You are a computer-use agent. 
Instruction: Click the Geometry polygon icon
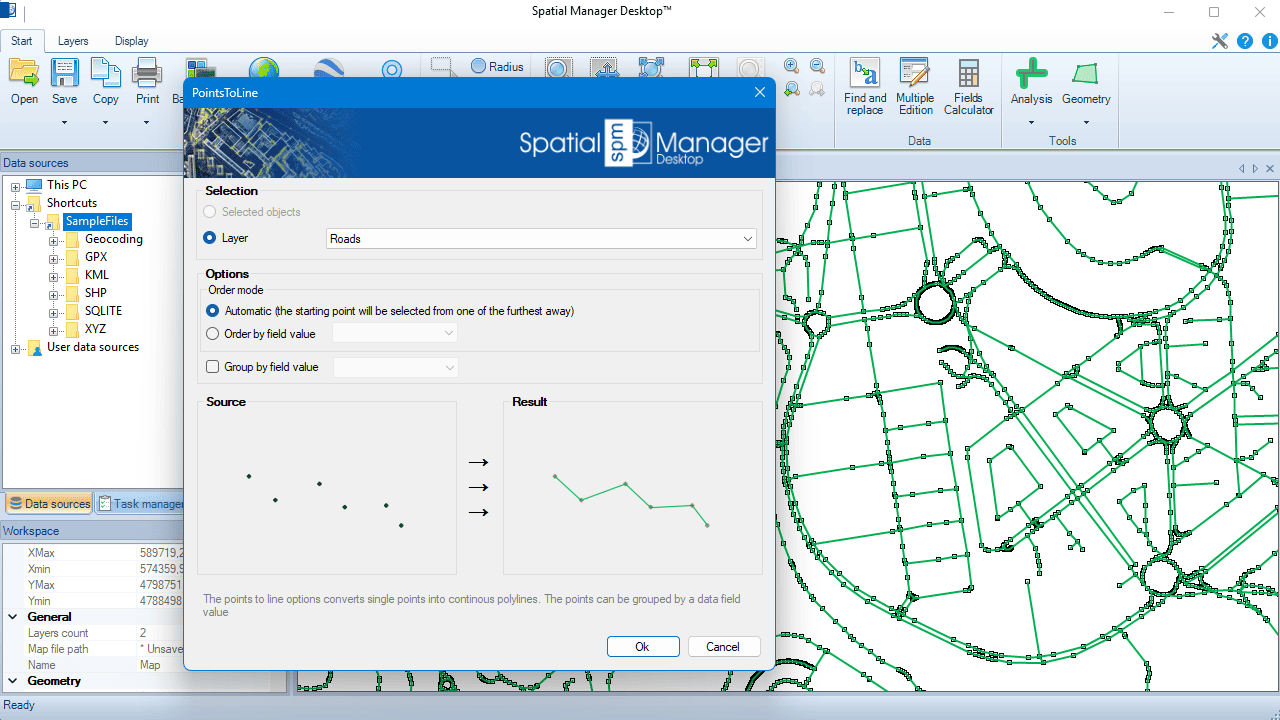[x=1085, y=73]
